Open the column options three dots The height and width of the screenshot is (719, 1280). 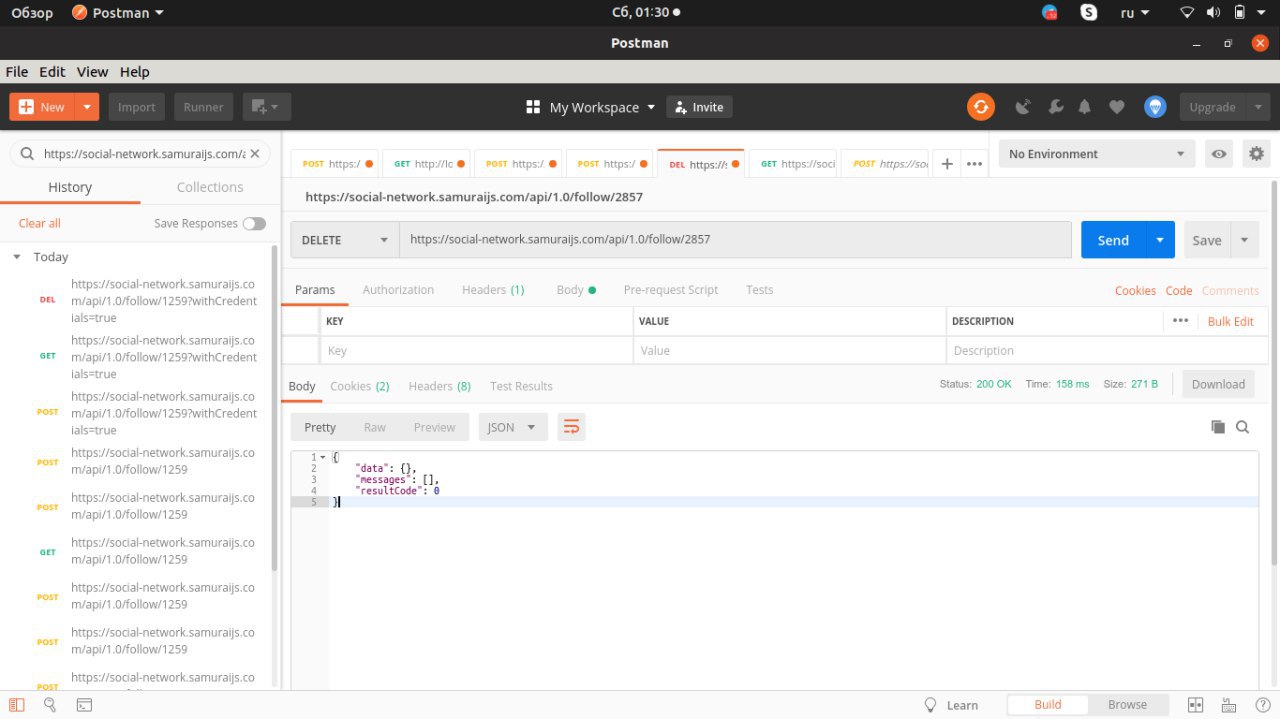pyautogui.click(x=1180, y=321)
